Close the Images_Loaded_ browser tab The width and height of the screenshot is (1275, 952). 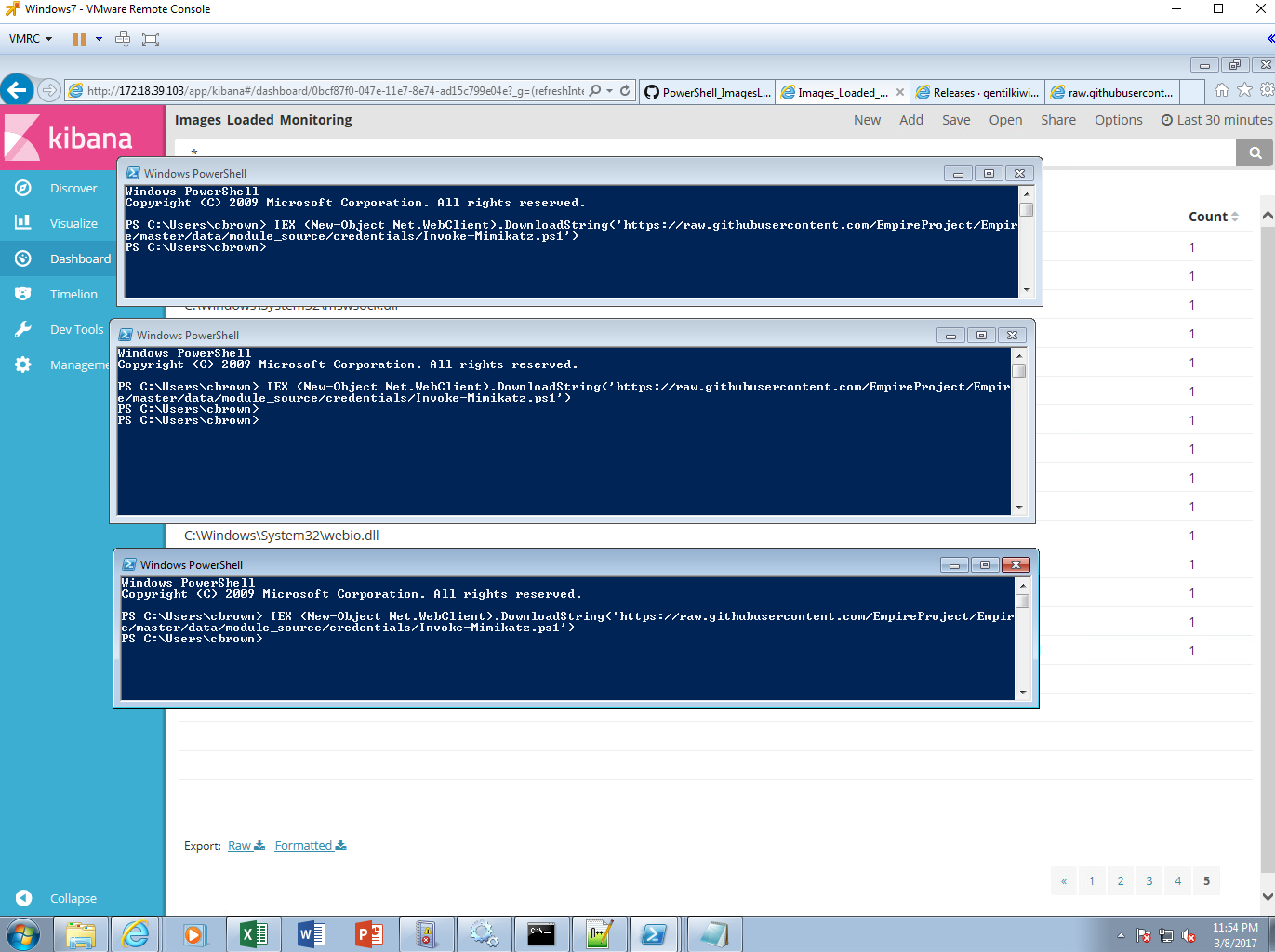coord(899,92)
